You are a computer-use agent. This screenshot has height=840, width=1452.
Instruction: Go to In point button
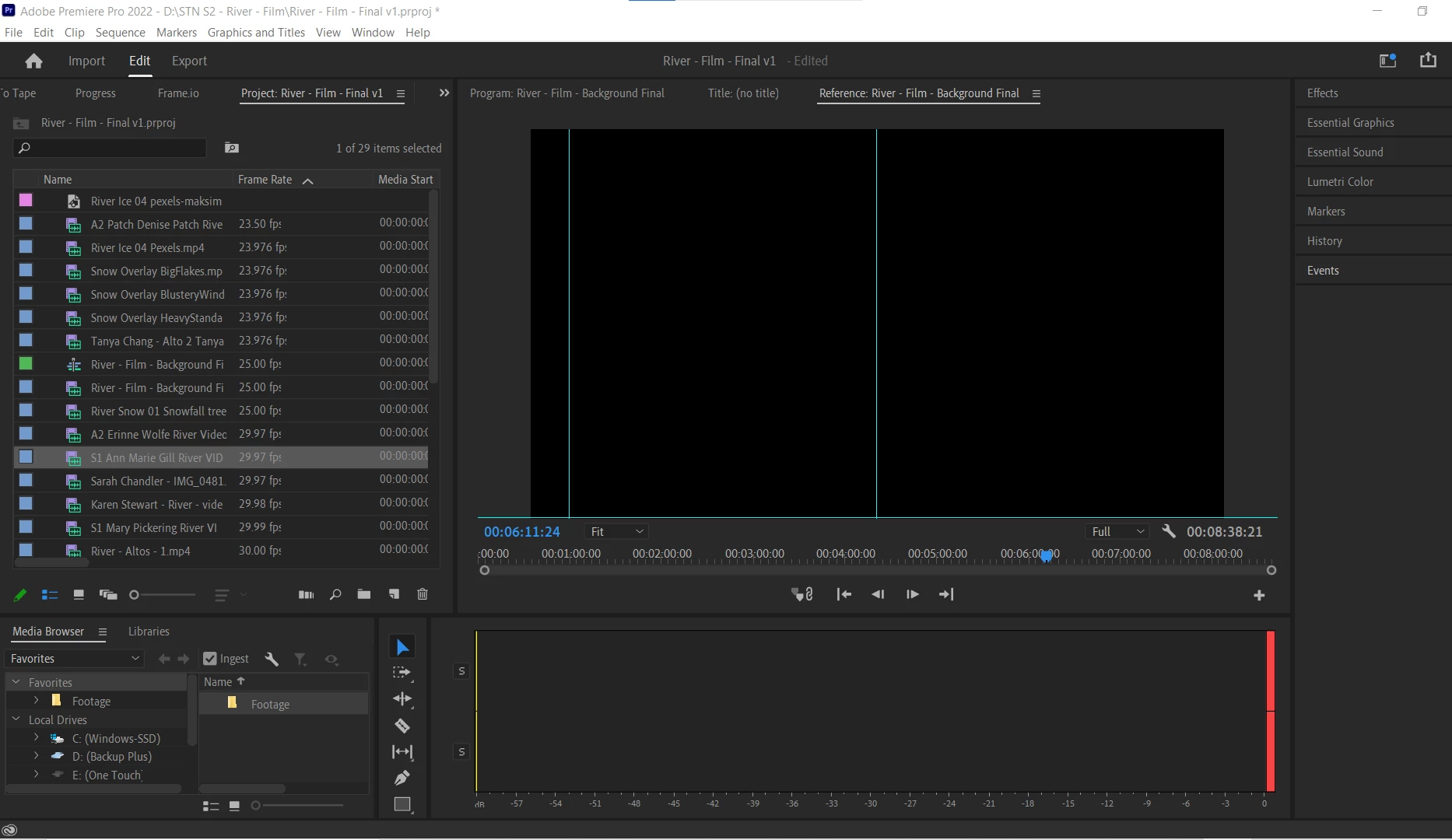[x=843, y=594]
